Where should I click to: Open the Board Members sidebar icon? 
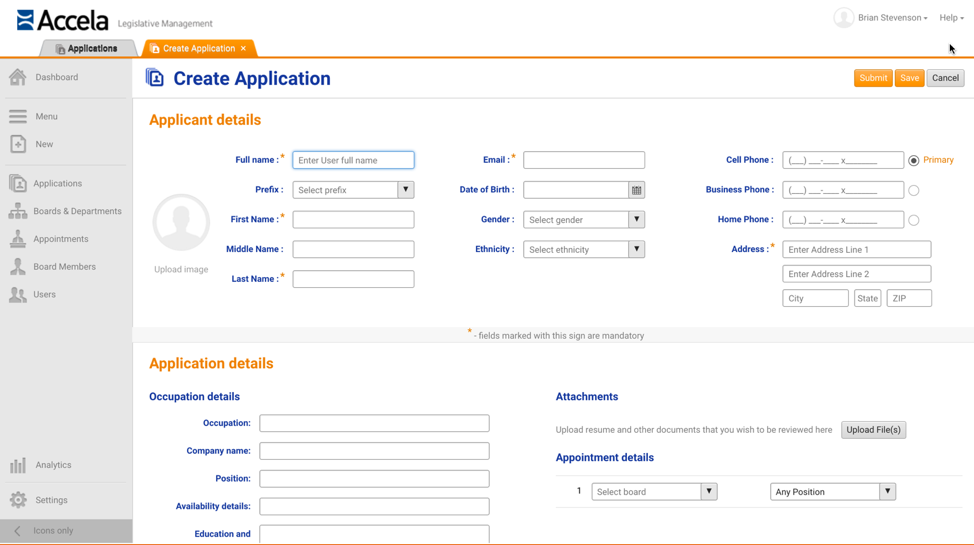point(18,267)
